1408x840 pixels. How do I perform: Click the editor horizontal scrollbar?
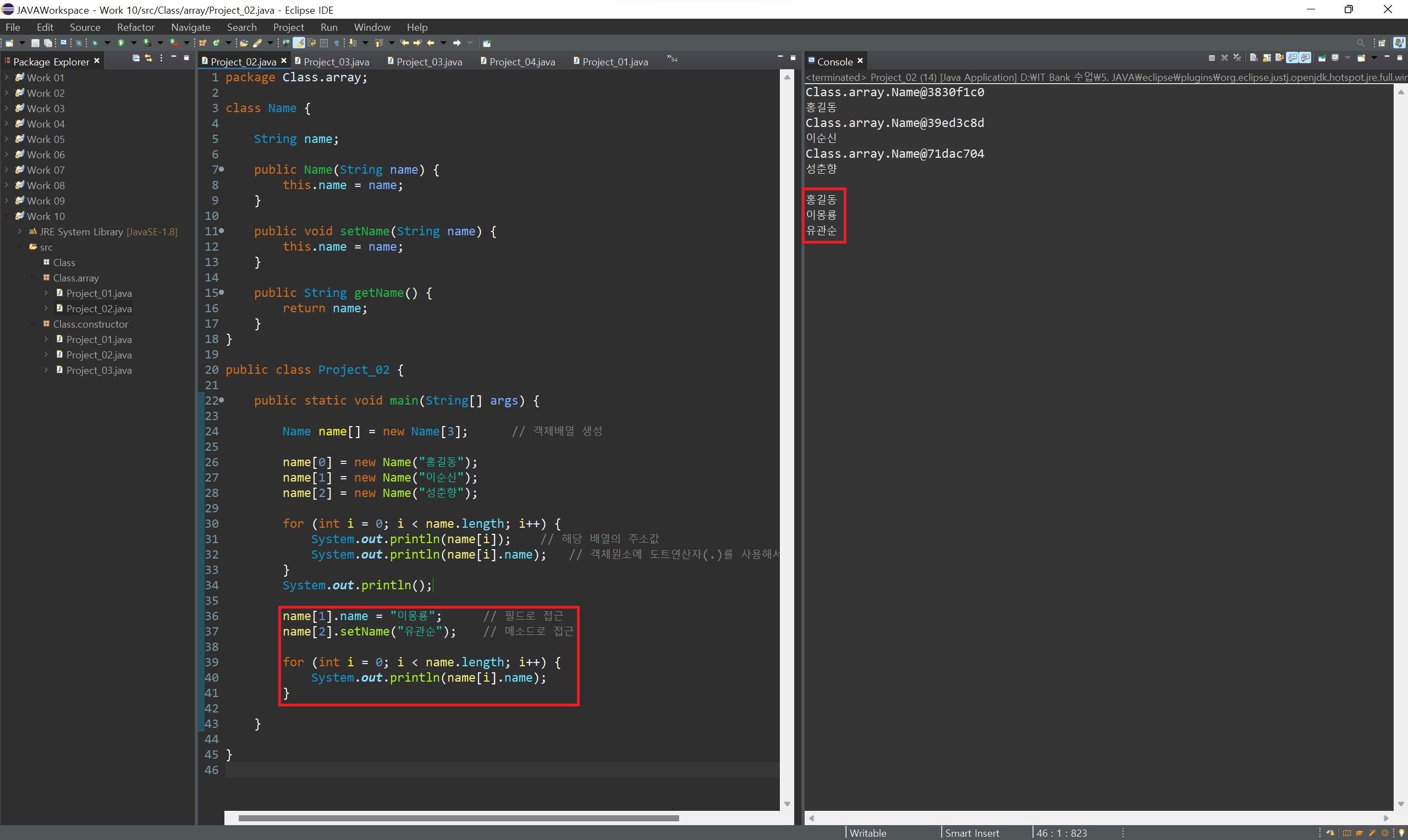458,818
